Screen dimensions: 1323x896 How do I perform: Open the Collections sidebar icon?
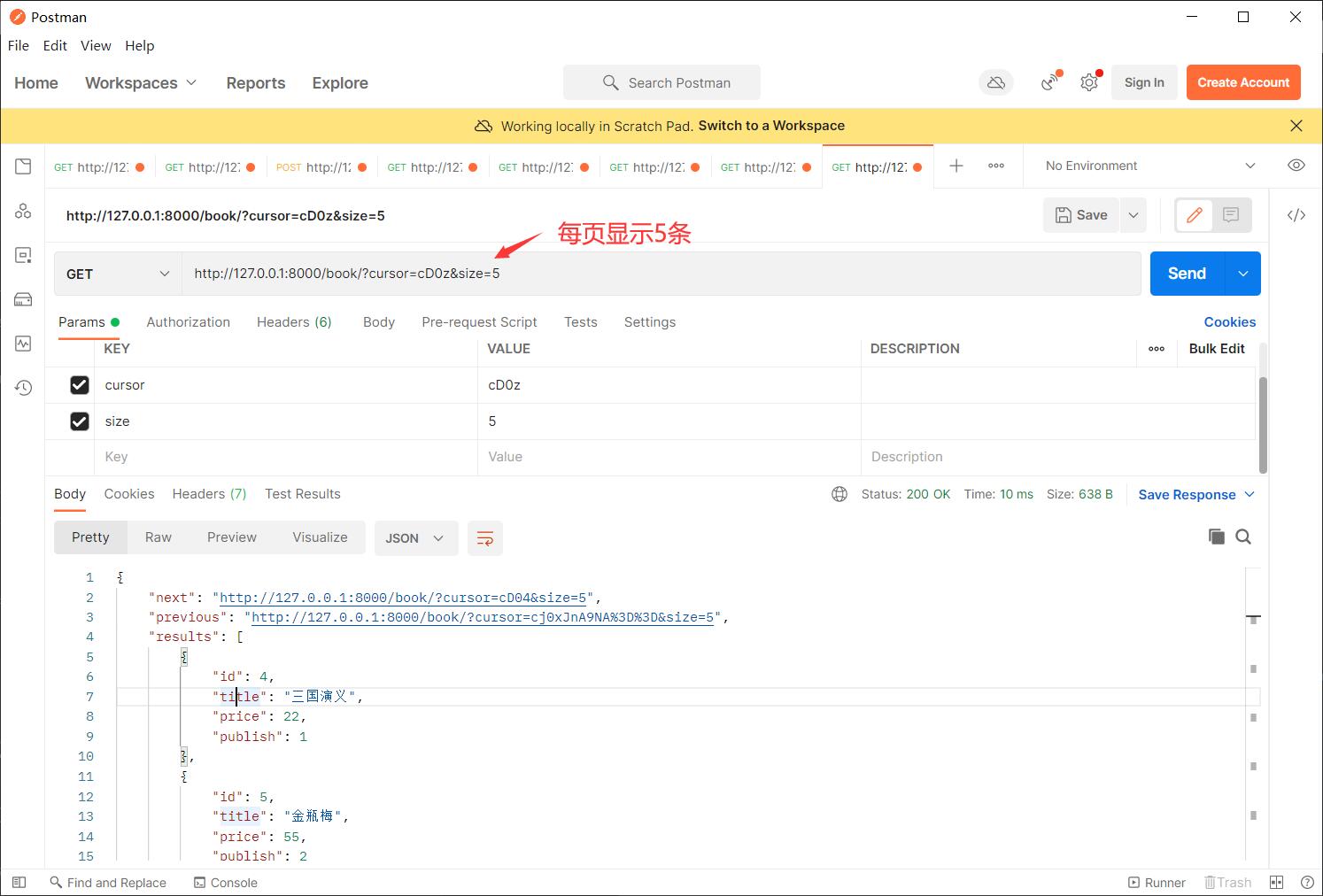click(23, 166)
